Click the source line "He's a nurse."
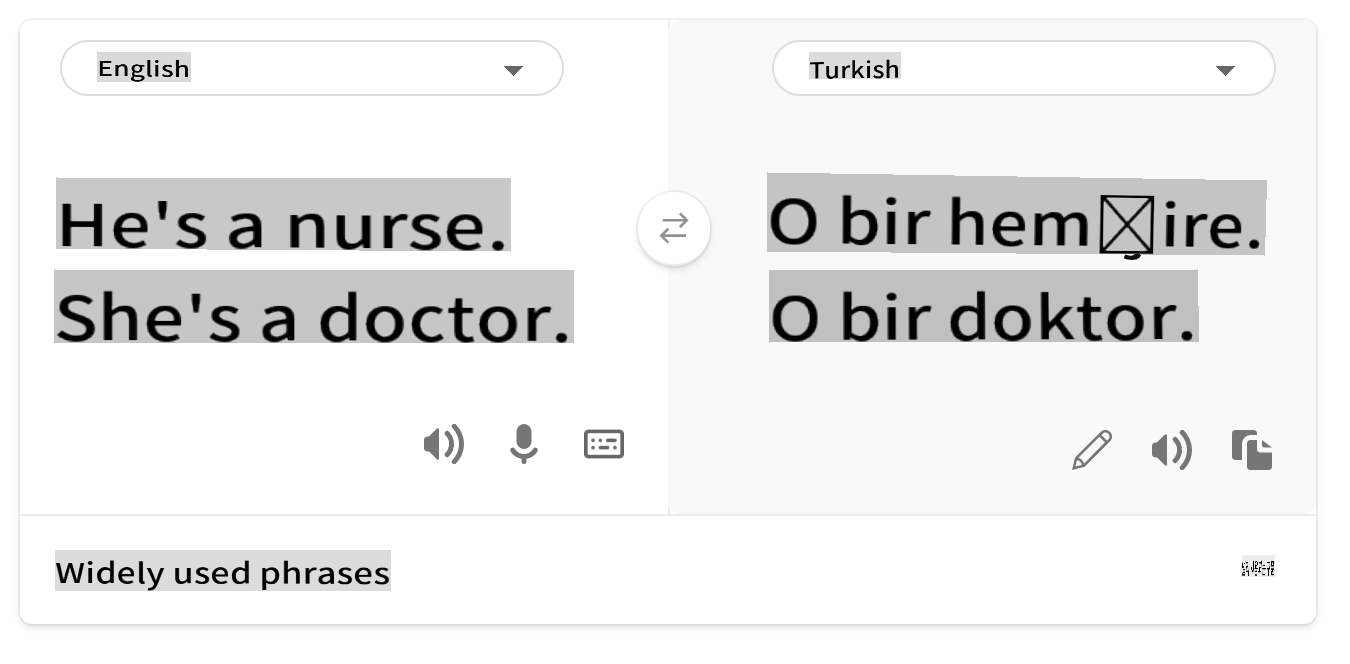1350x664 pixels. click(282, 224)
